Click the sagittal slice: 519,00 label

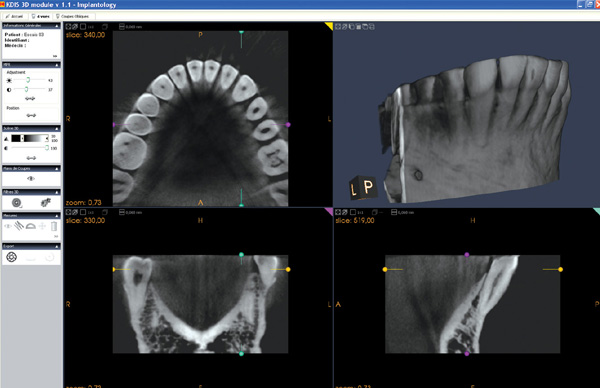355,220
